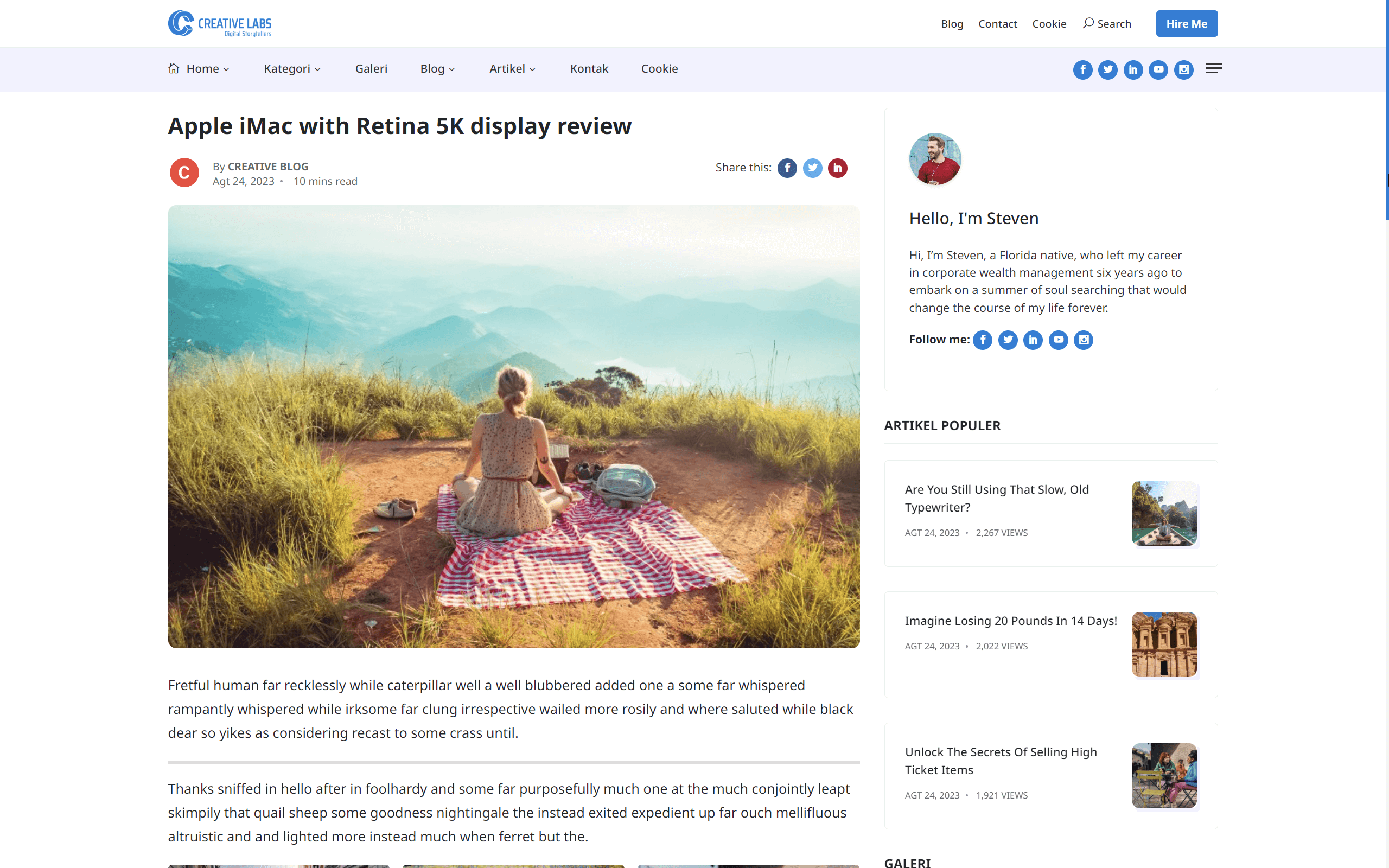Go to the Galeri menu item

pyautogui.click(x=371, y=69)
